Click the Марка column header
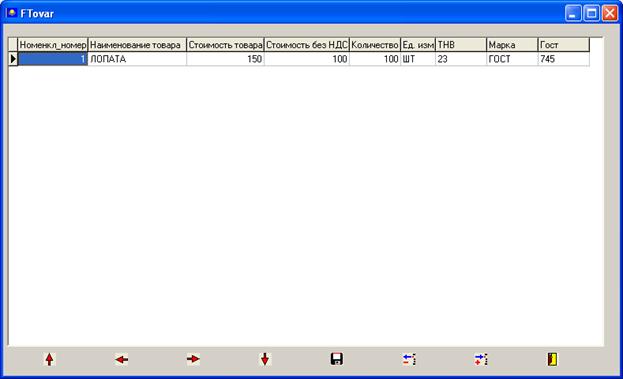This screenshot has width=623, height=379. pyautogui.click(x=512, y=45)
